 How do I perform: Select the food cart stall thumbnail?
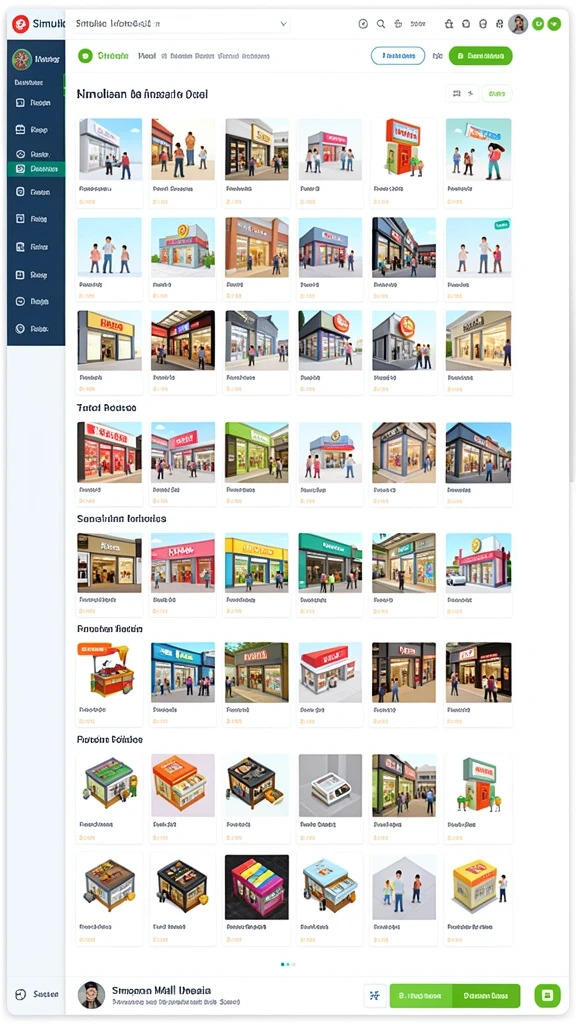(110, 672)
